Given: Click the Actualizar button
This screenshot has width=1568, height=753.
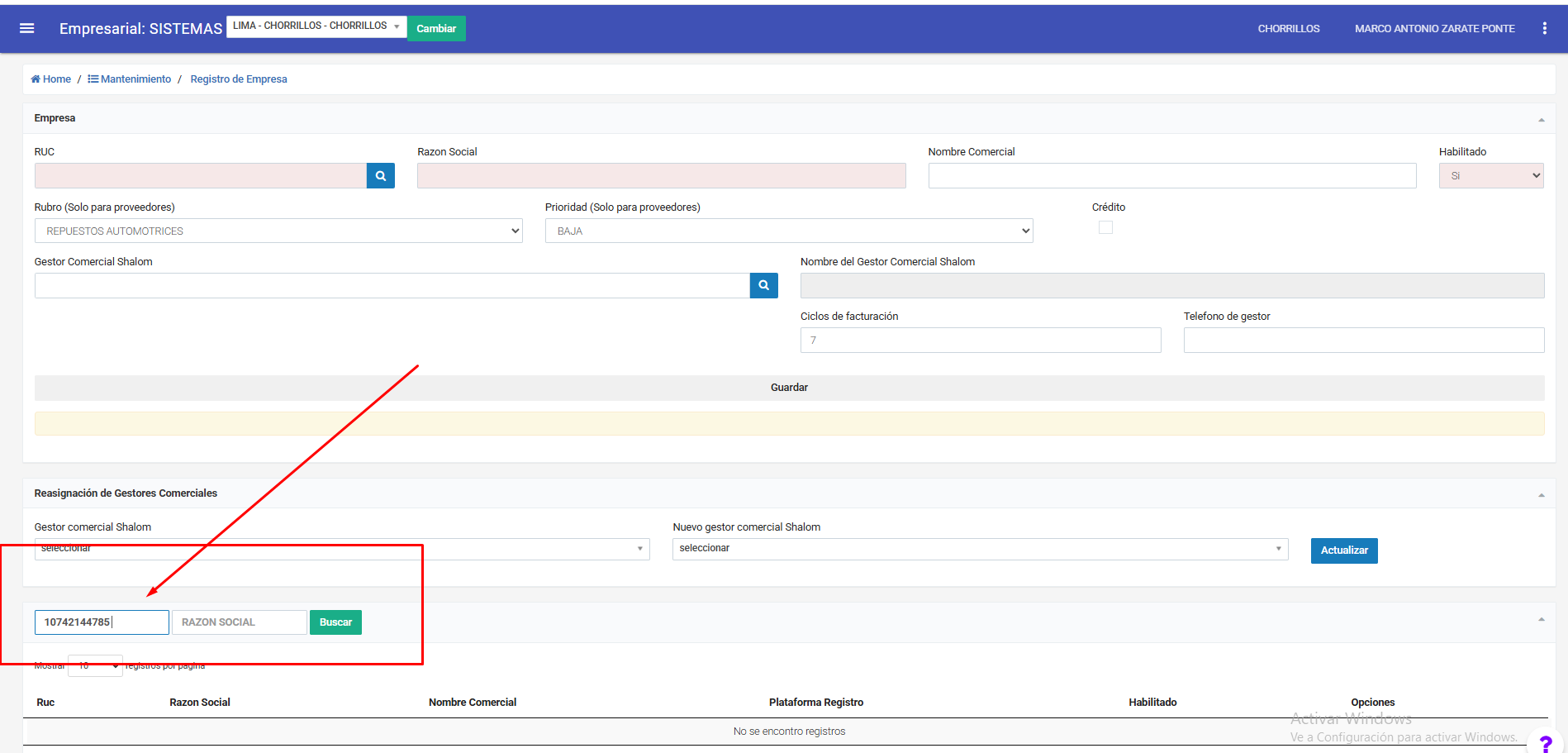Looking at the screenshot, I should (x=1343, y=550).
